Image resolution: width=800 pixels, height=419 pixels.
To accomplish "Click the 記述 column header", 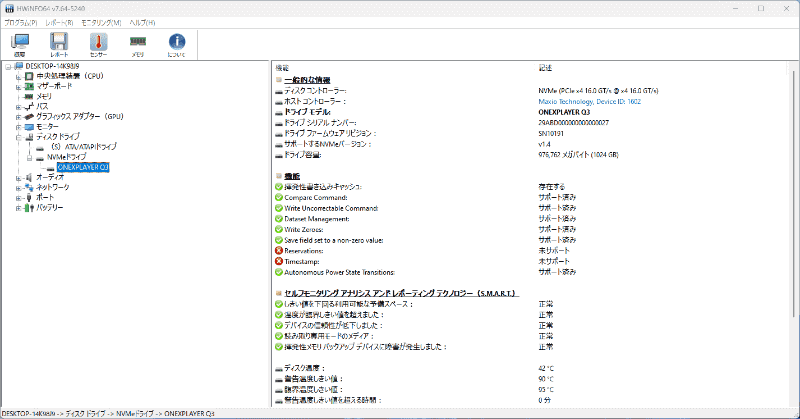I will pyautogui.click(x=545, y=68).
